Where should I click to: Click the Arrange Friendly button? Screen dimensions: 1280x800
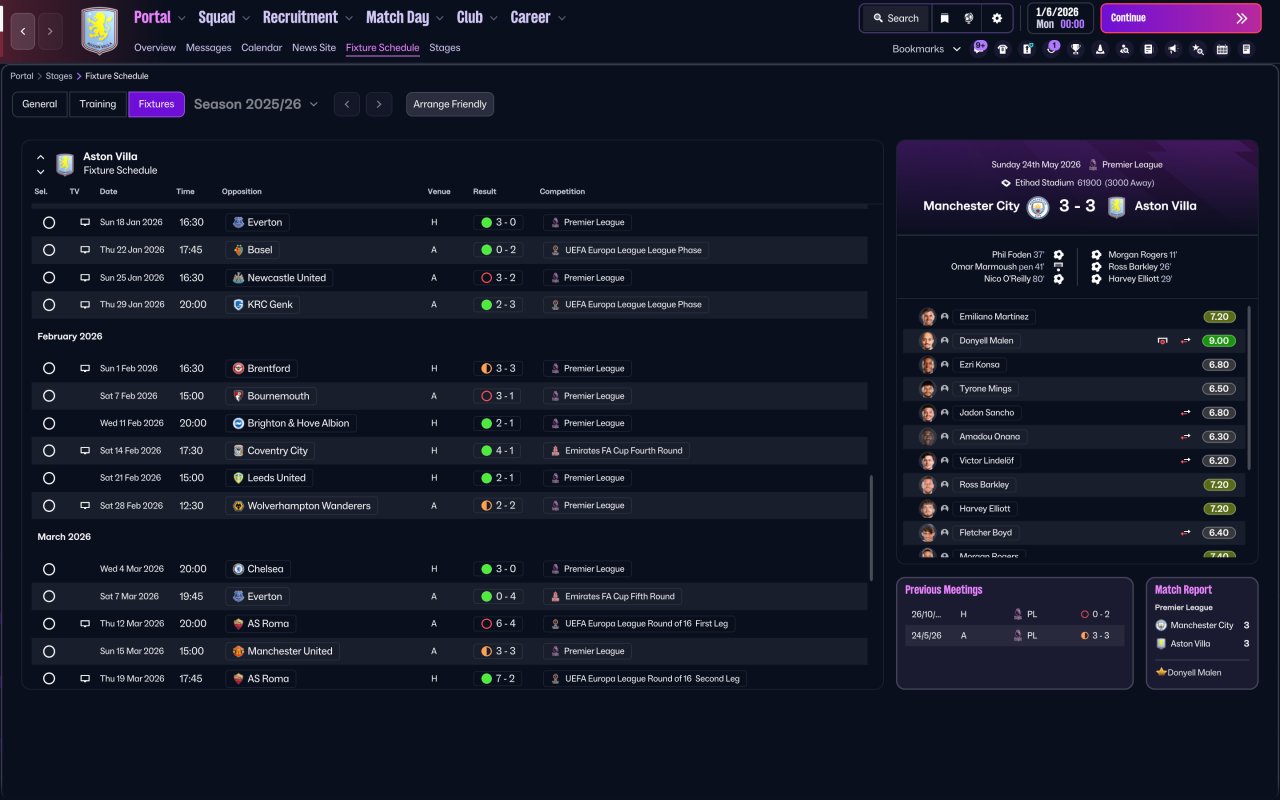[450, 104]
